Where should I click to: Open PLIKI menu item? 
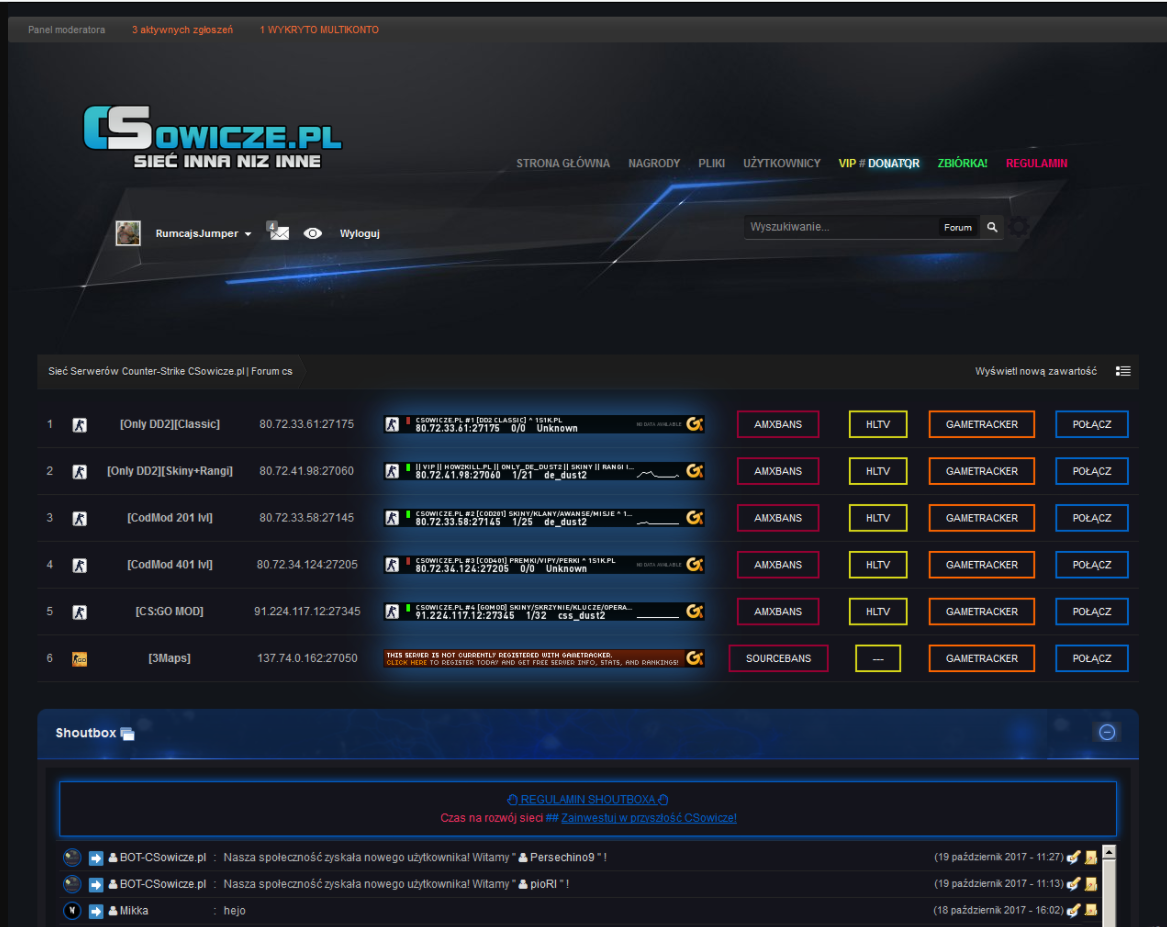[x=712, y=164]
